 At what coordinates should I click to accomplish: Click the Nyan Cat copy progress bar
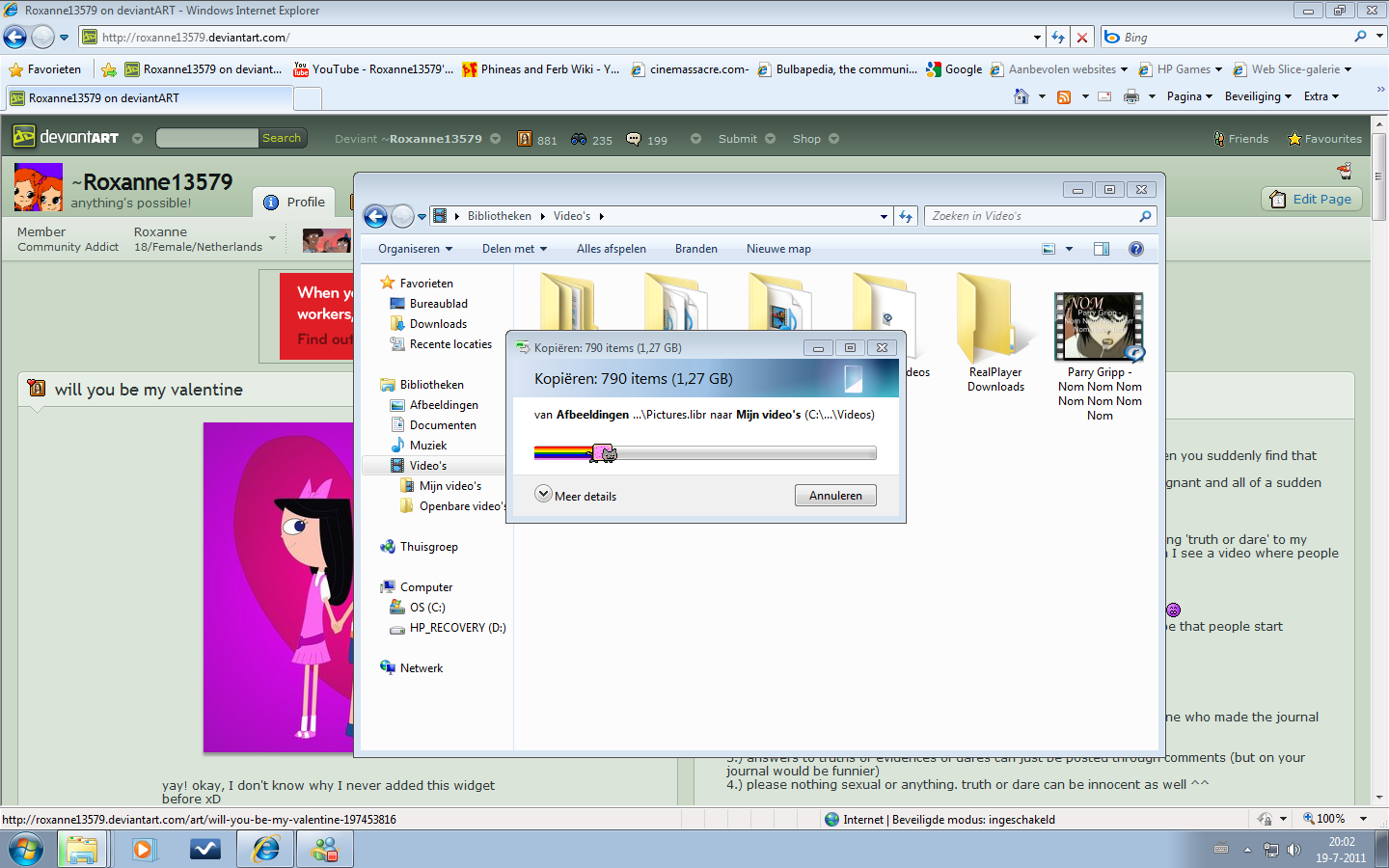point(705,453)
